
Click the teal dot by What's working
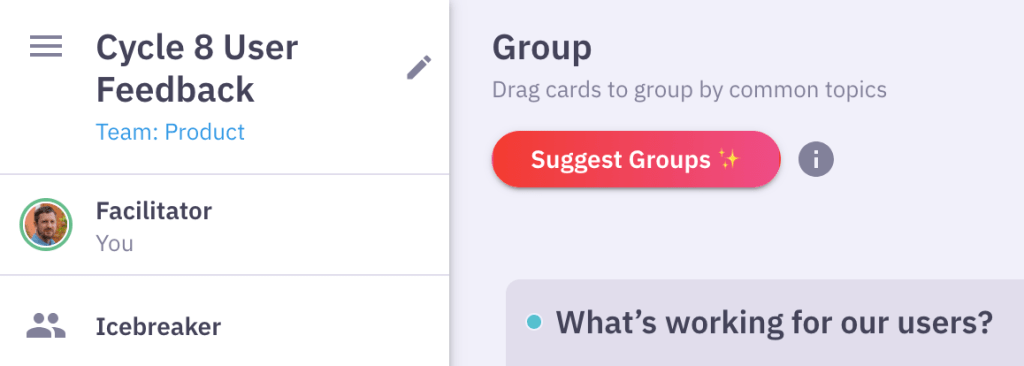click(x=534, y=322)
